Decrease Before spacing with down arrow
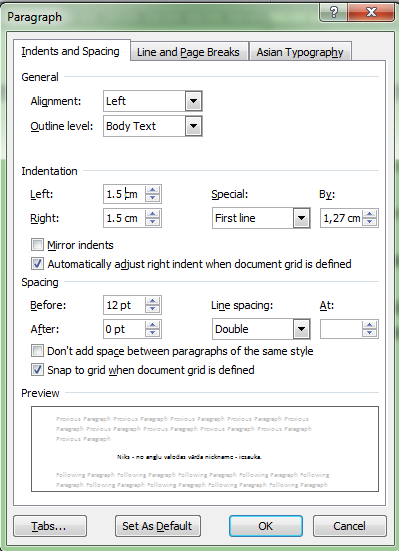Screen dimensions: 399x551 point(153,309)
